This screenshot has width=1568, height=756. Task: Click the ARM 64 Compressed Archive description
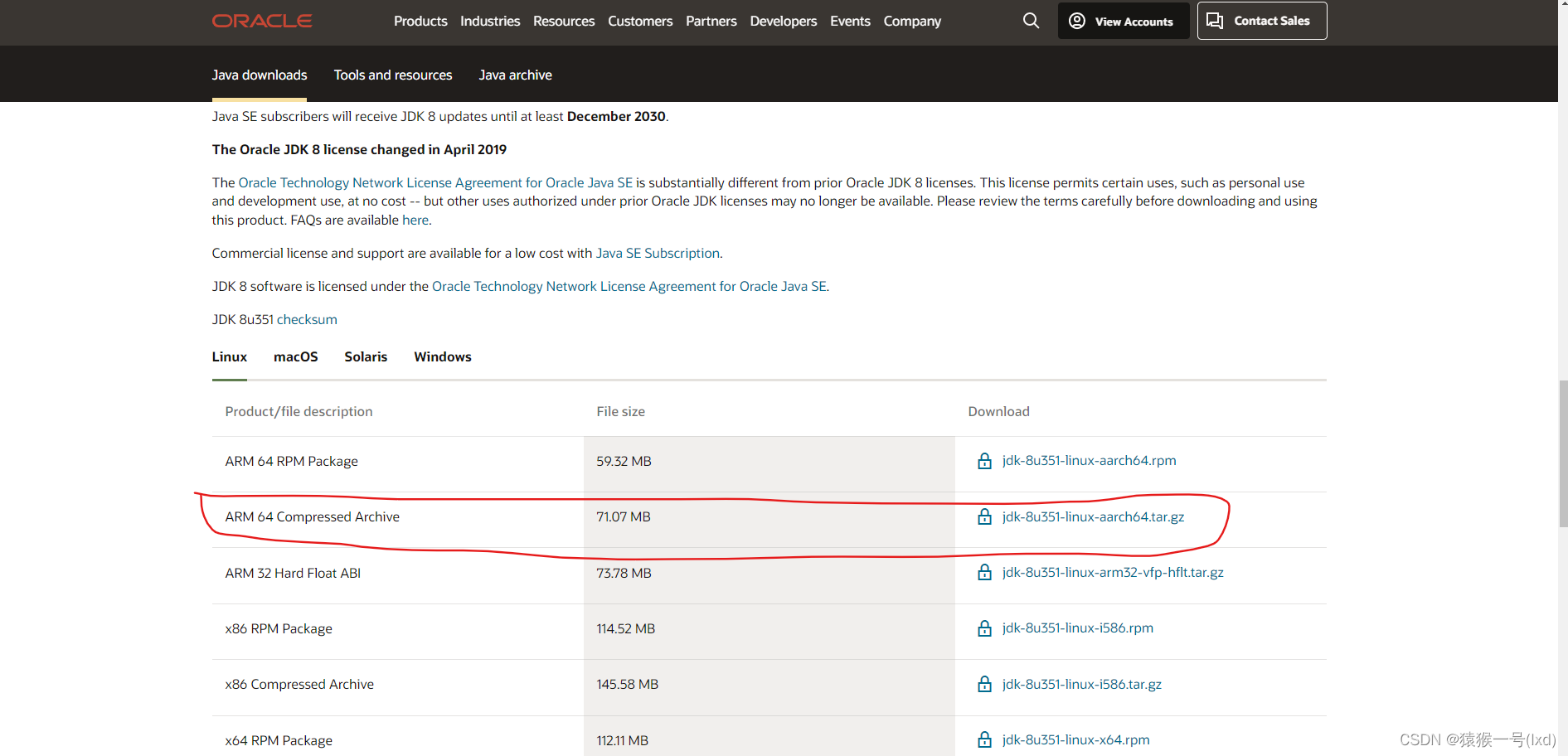(x=313, y=516)
